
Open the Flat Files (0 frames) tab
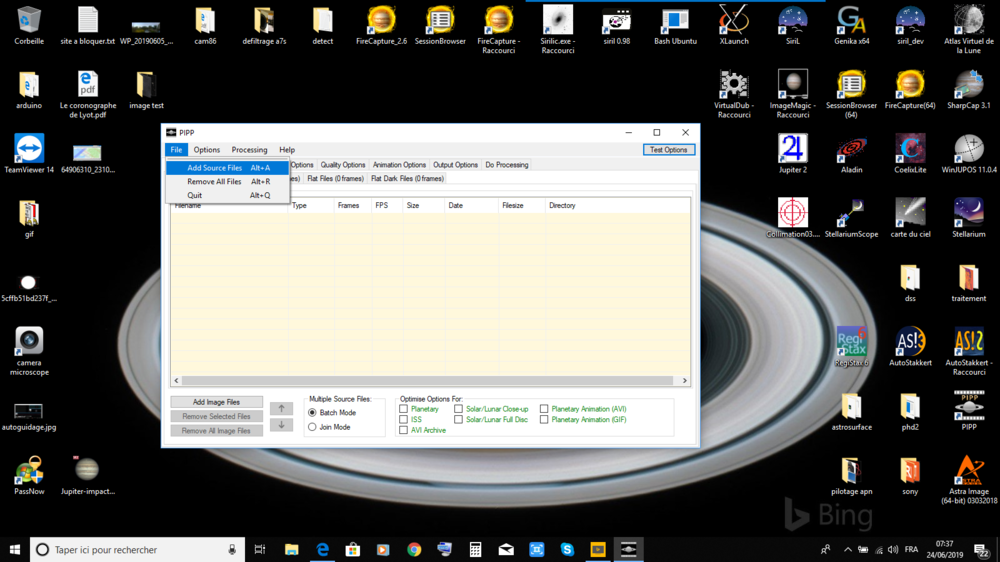pos(335,179)
